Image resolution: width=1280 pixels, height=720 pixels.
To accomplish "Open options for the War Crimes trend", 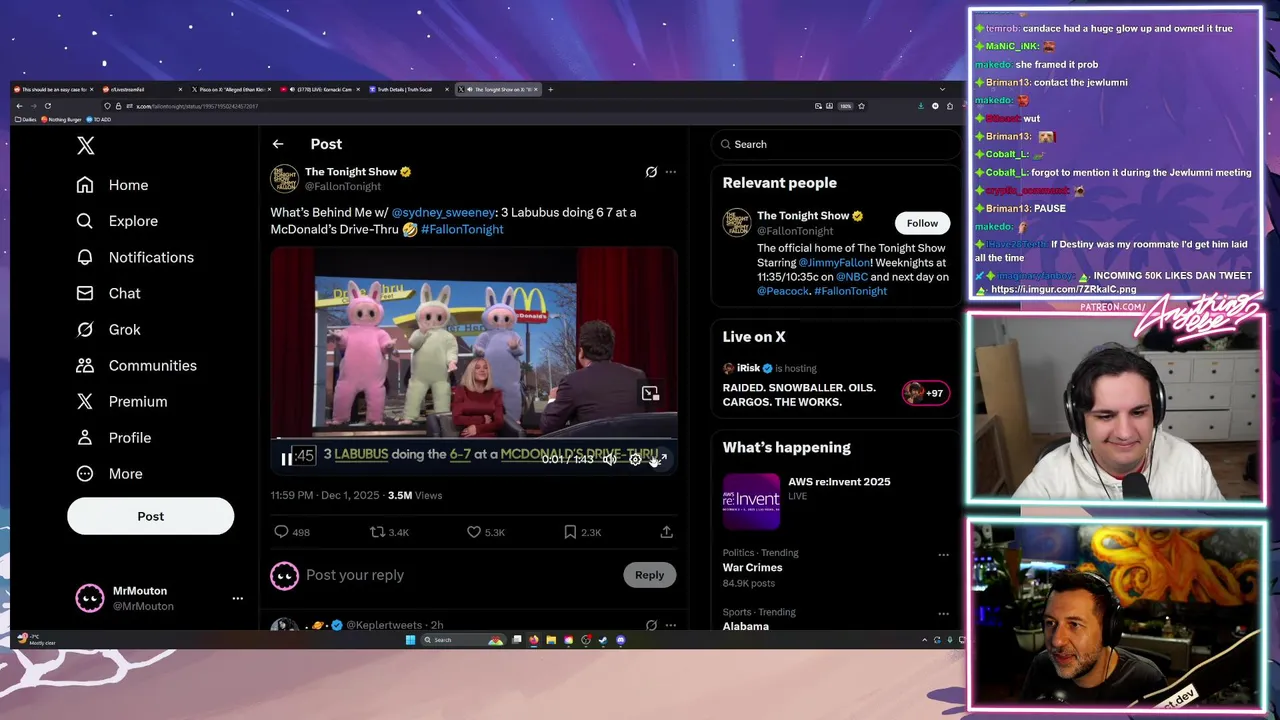I will tap(943, 554).
